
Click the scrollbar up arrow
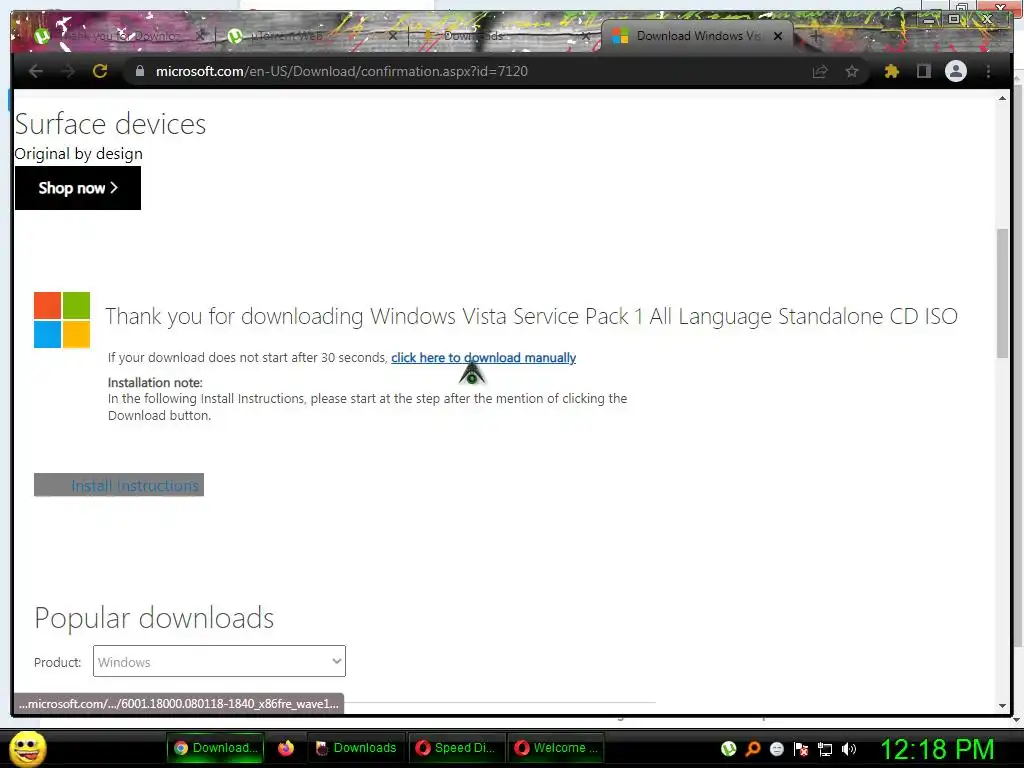[x=1002, y=99]
